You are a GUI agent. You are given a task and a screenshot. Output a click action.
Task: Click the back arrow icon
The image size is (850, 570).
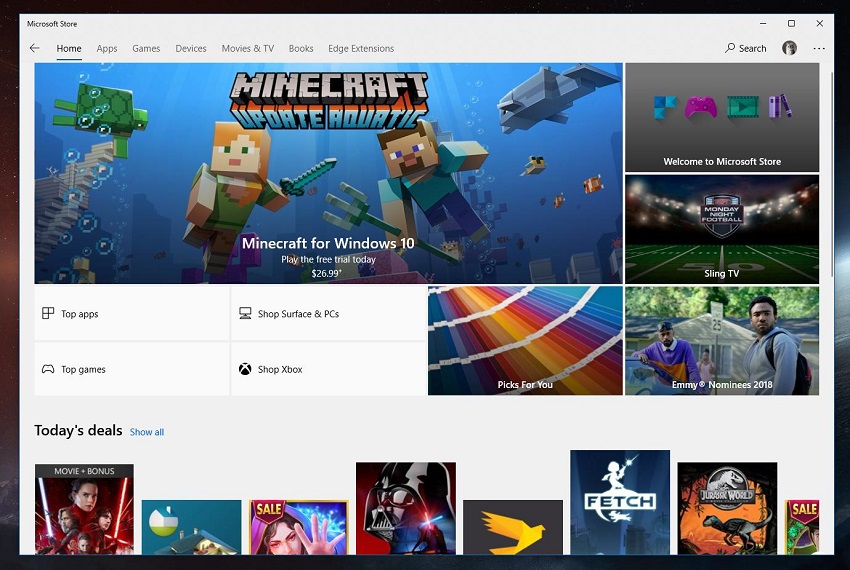[x=35, y=48]
